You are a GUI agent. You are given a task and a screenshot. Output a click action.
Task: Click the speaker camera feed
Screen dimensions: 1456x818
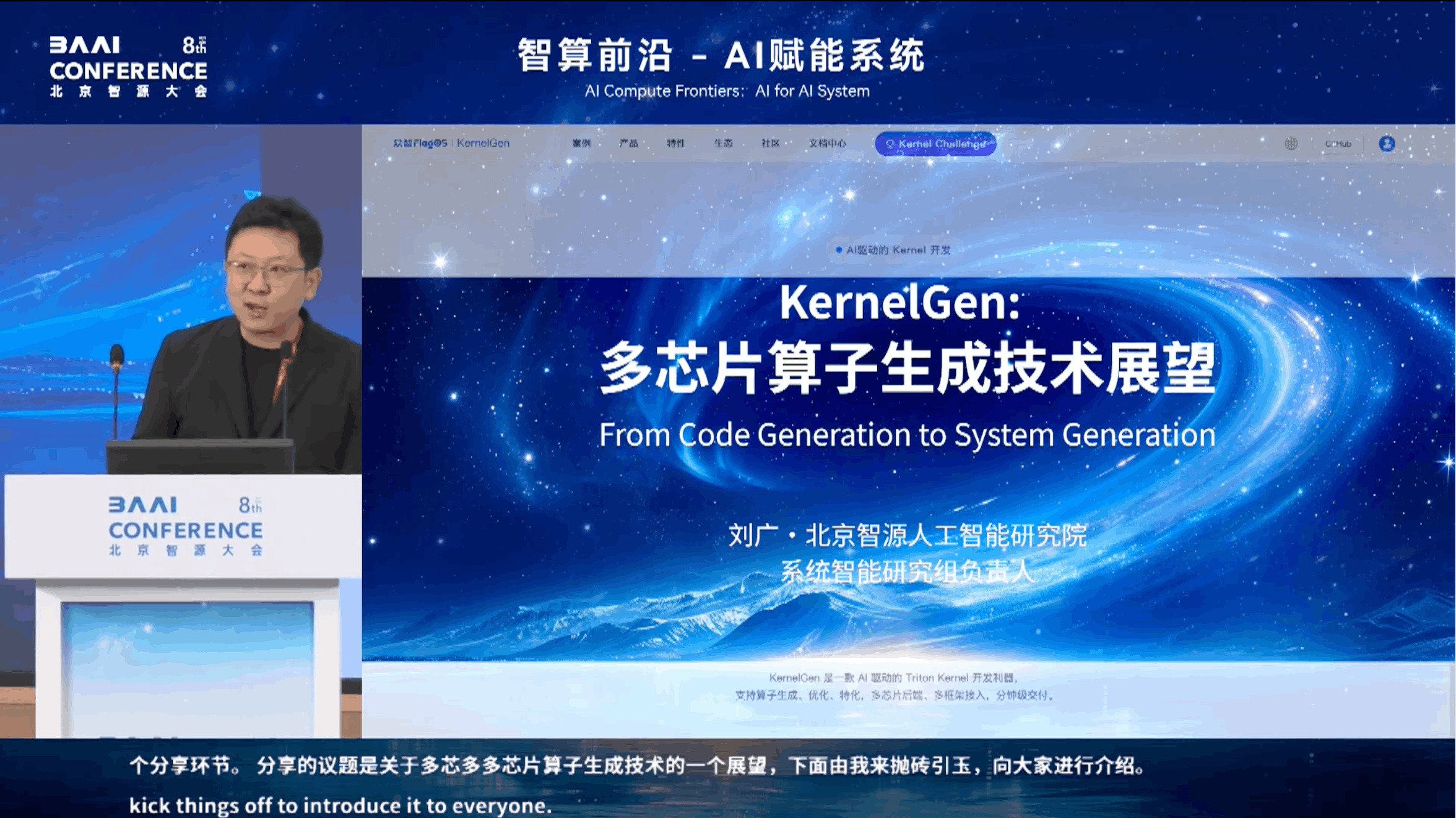[x=181, y=431]
